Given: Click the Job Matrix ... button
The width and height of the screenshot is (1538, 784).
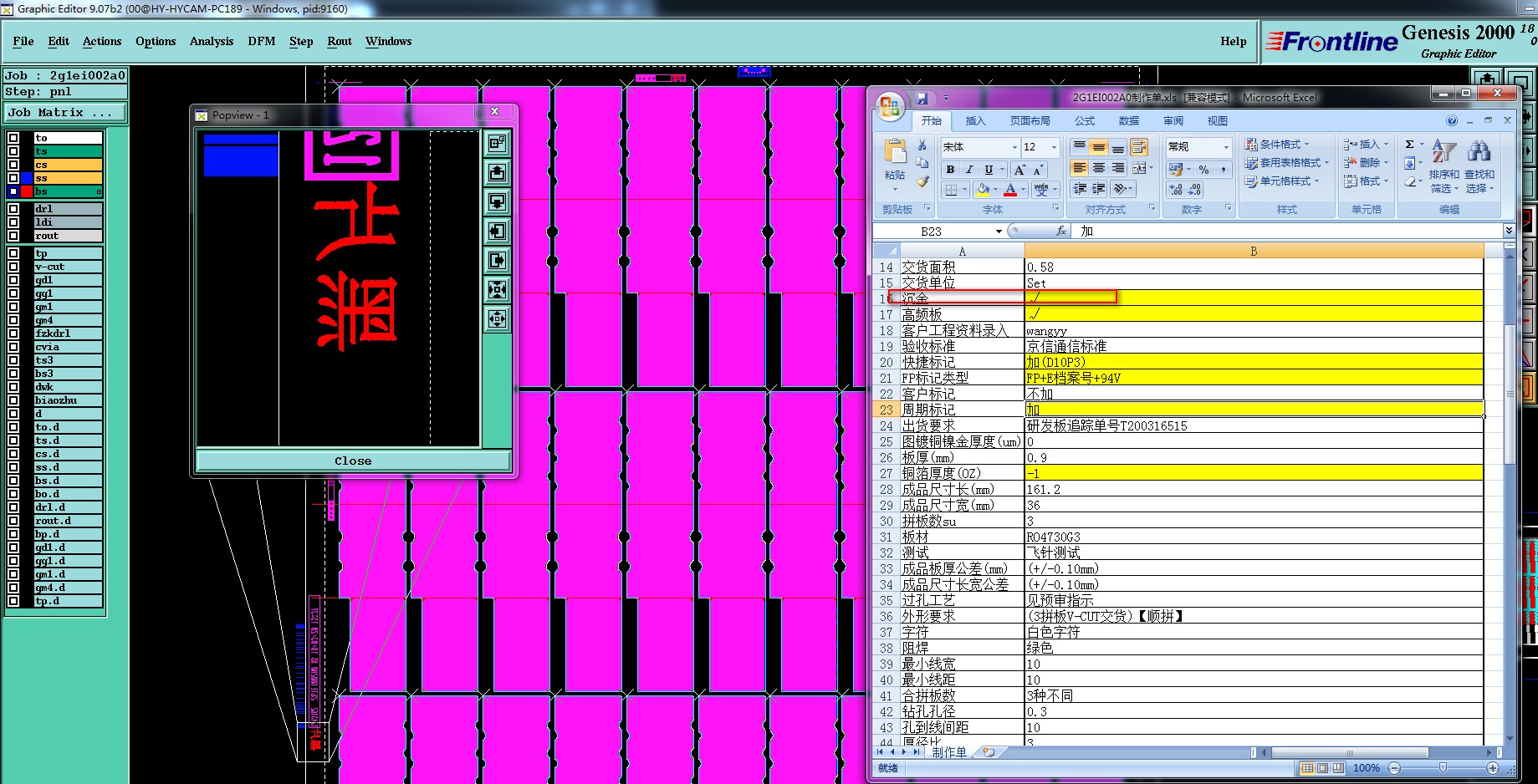Looking at the screenshot, I should (65, 113).
